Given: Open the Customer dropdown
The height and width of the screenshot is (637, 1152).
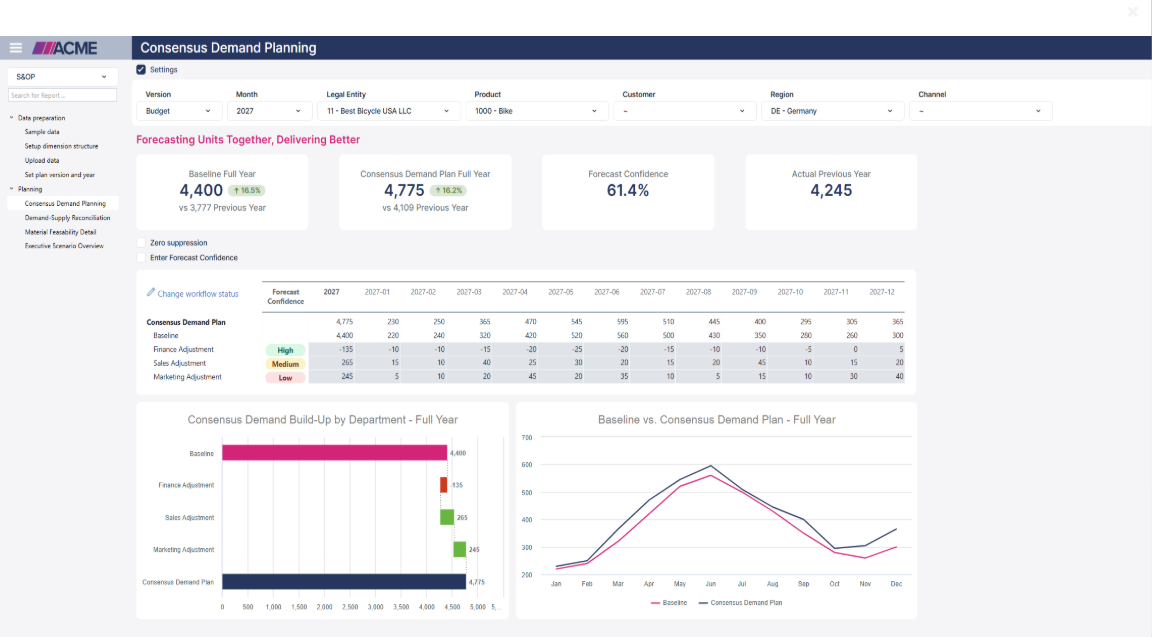Looking at the screenshot, I should (684, 111).
